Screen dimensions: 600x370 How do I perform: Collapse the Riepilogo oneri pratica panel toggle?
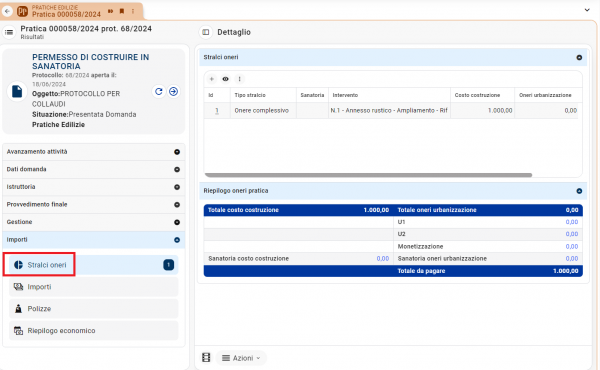pos(579,191)
